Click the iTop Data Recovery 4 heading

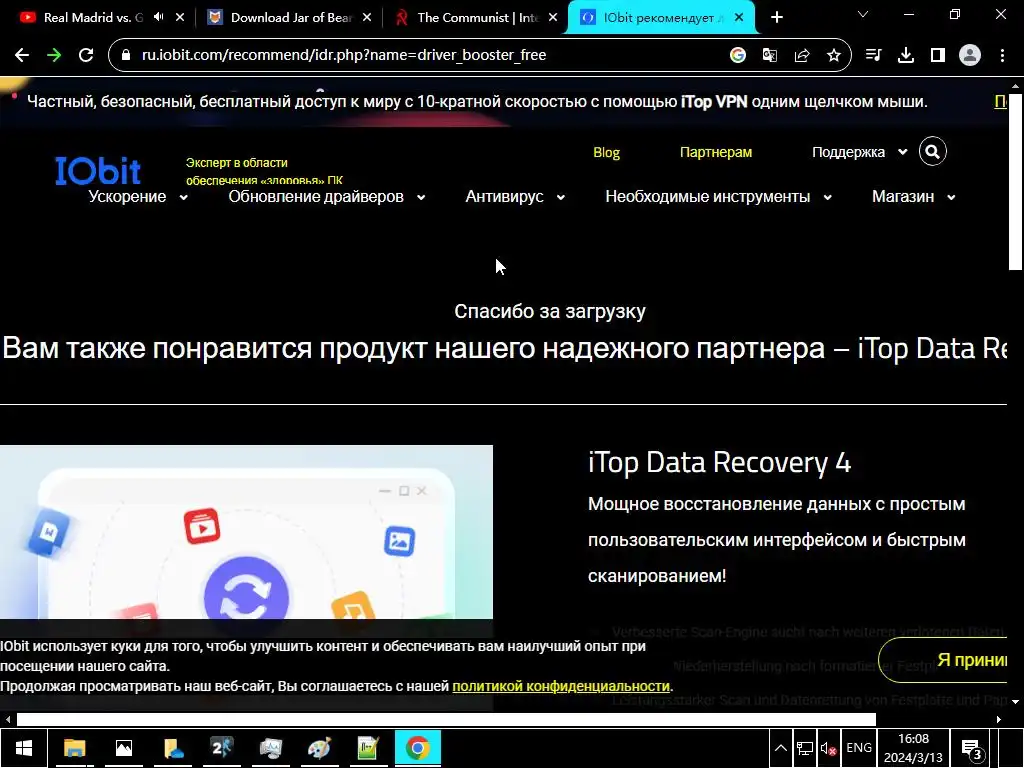pos(719,462)
